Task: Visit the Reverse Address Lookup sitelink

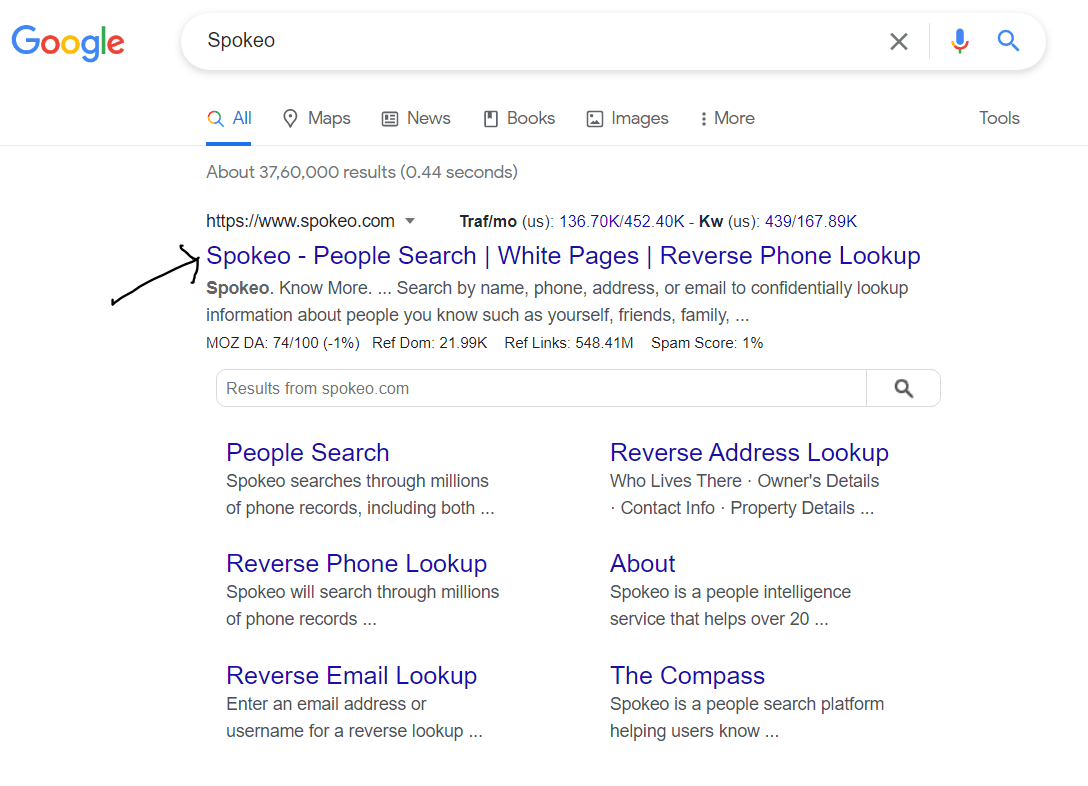Action: coord(749,453)
